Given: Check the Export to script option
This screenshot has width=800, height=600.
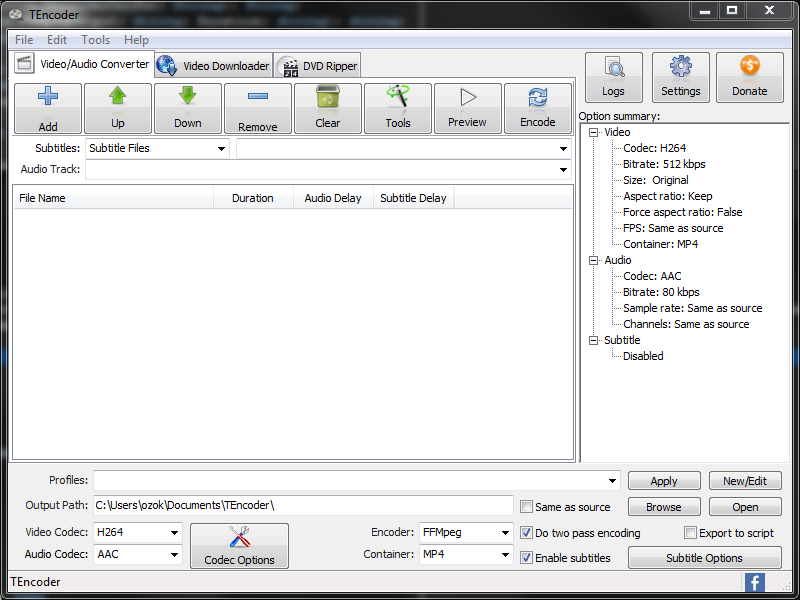Looking at the screenshot, I should [x=690, y=533].
